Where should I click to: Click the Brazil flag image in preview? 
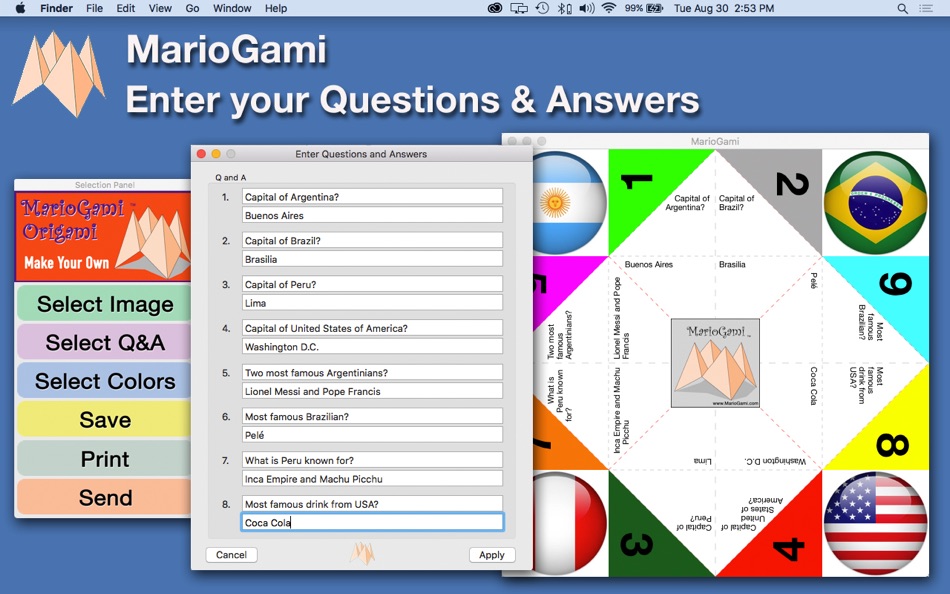point(875,202)
